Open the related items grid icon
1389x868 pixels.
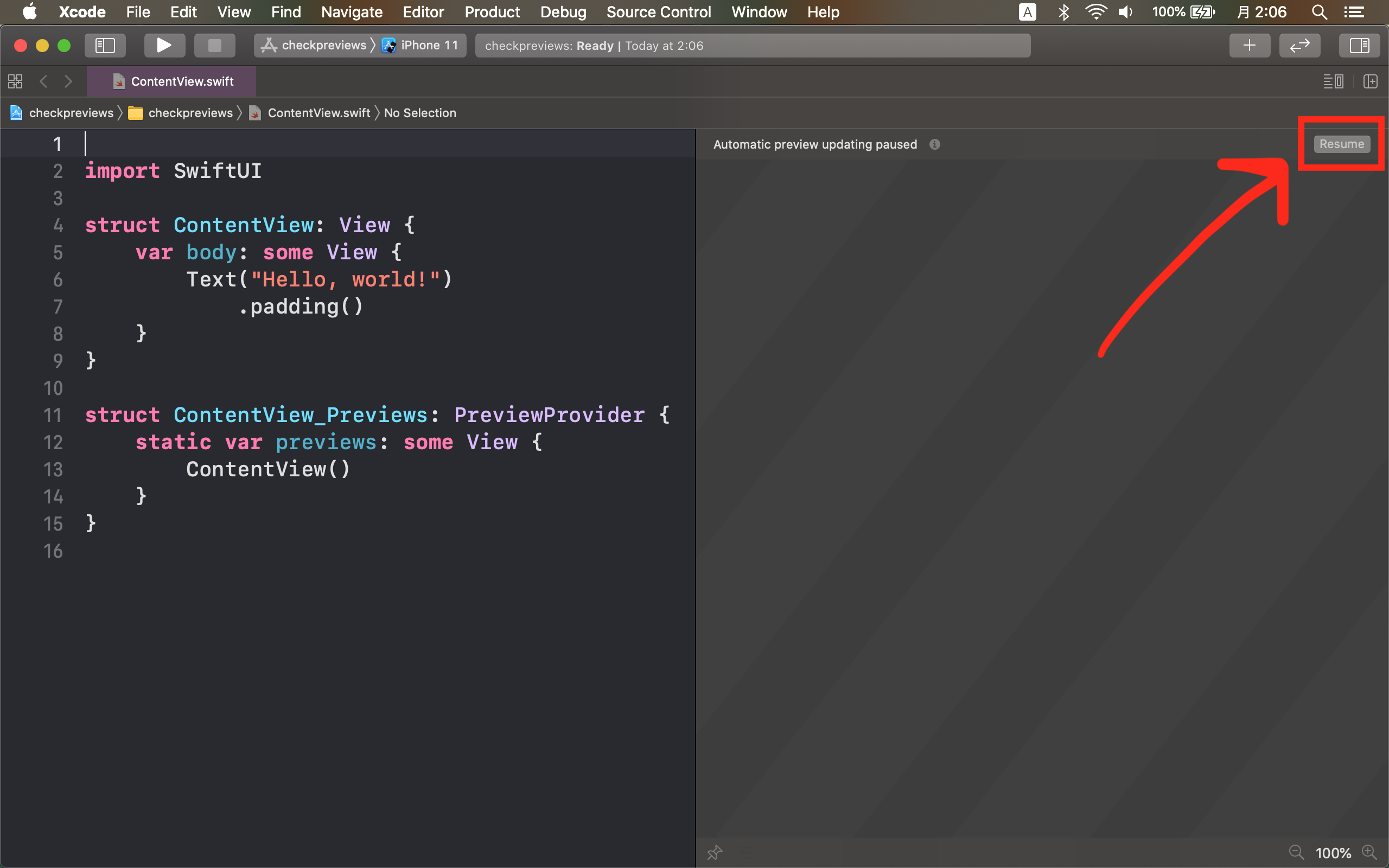pos(16,81)
